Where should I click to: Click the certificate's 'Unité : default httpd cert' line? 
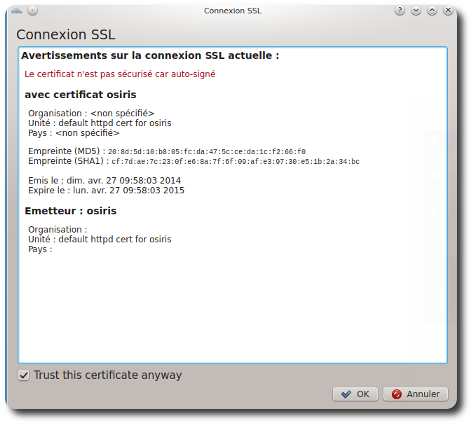coord(100,123)
